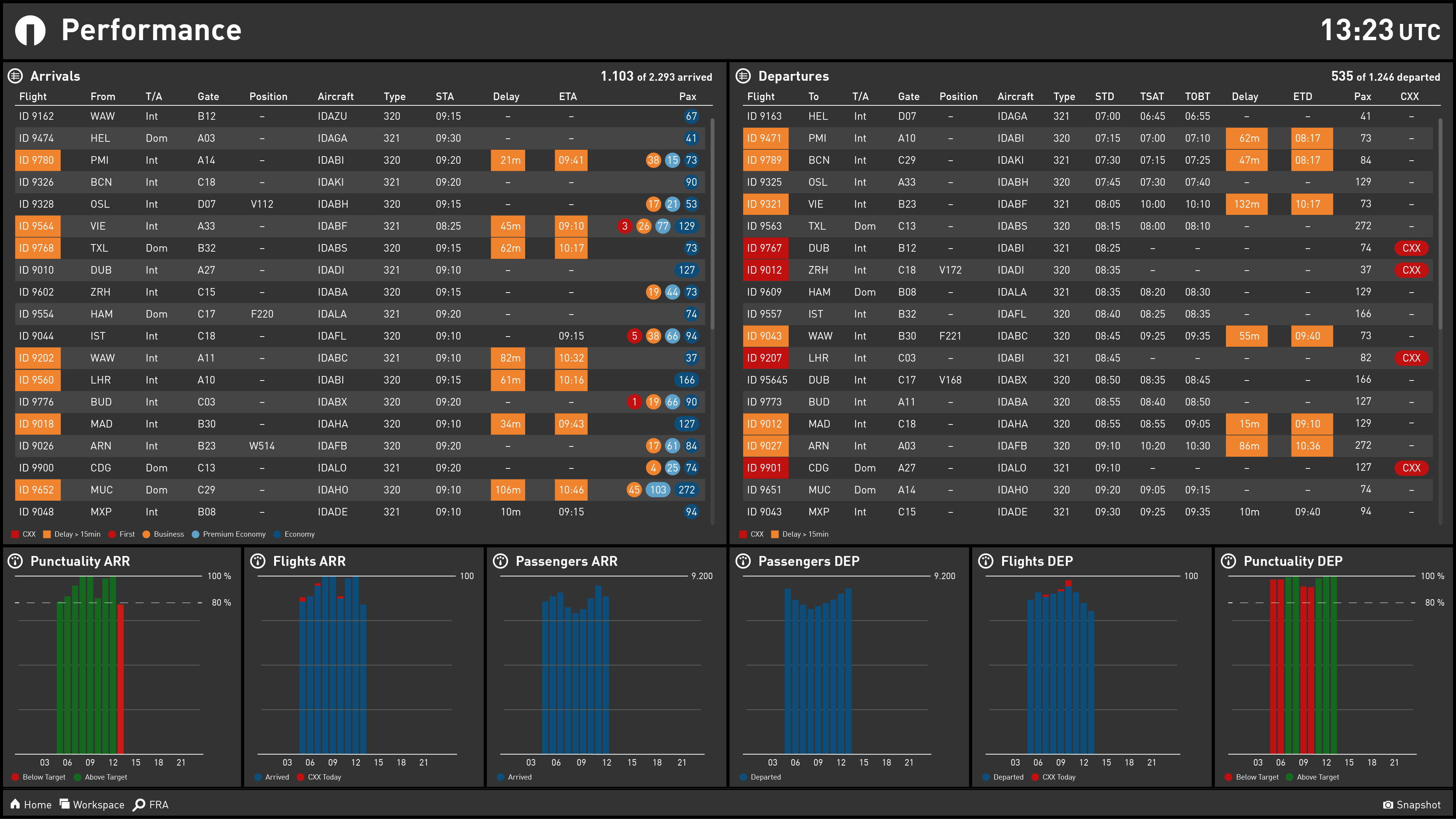Click the 106m delay cell for ID 9652

point(508,490)
